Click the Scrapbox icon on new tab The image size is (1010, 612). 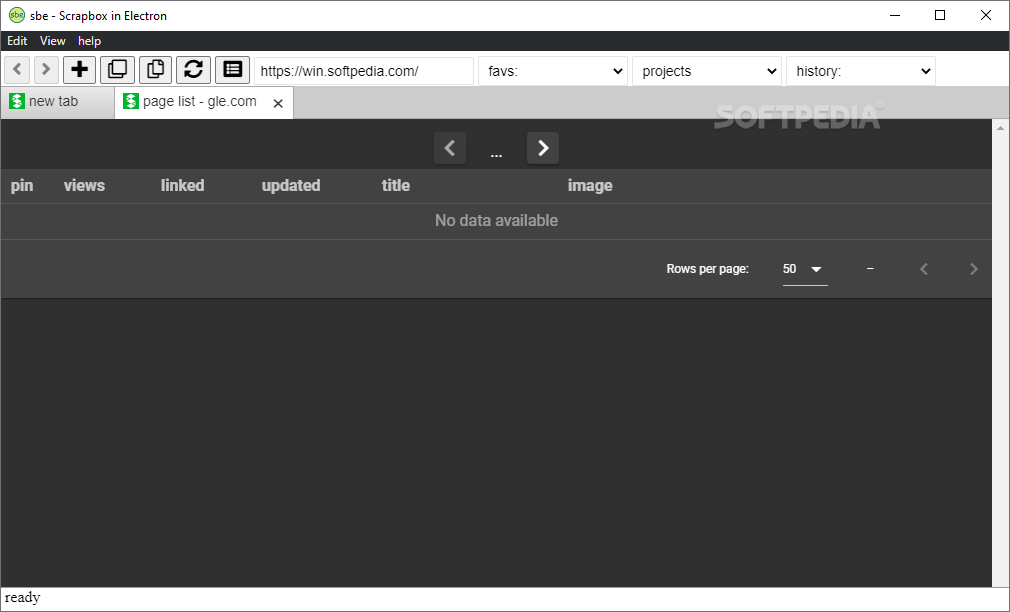(x=17, y=101)
